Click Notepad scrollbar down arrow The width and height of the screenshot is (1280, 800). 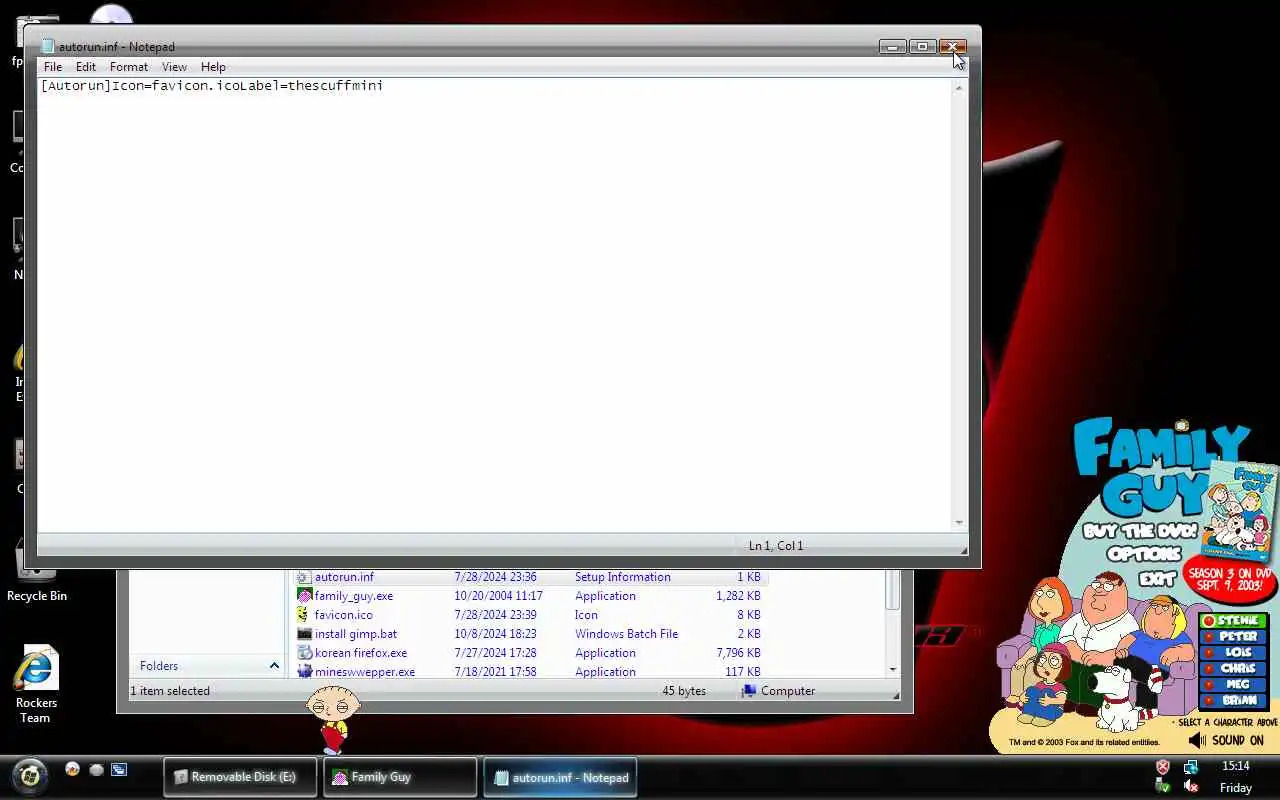(959, 523)
